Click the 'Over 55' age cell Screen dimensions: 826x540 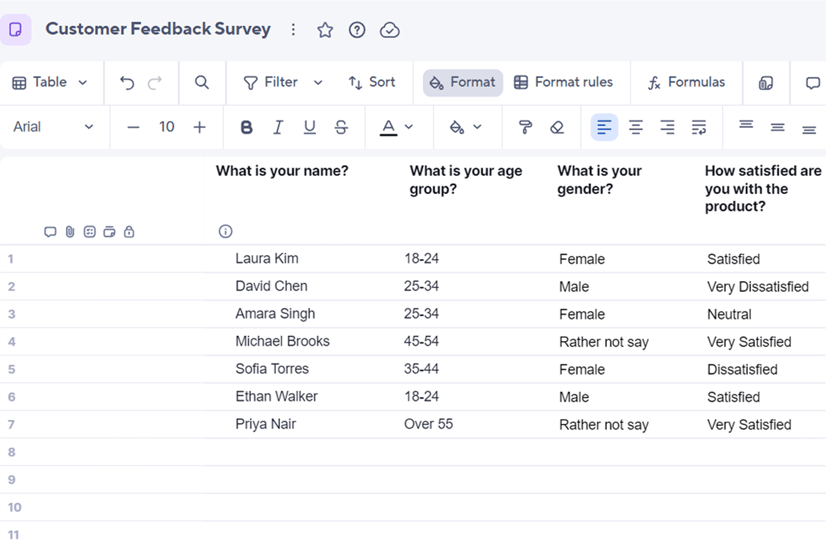click(x=428, y=424)
